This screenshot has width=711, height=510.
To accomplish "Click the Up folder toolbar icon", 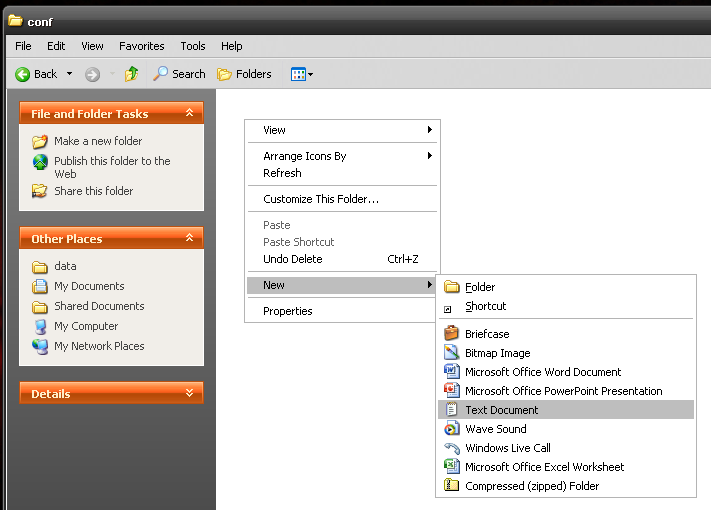I will point(131,74).
